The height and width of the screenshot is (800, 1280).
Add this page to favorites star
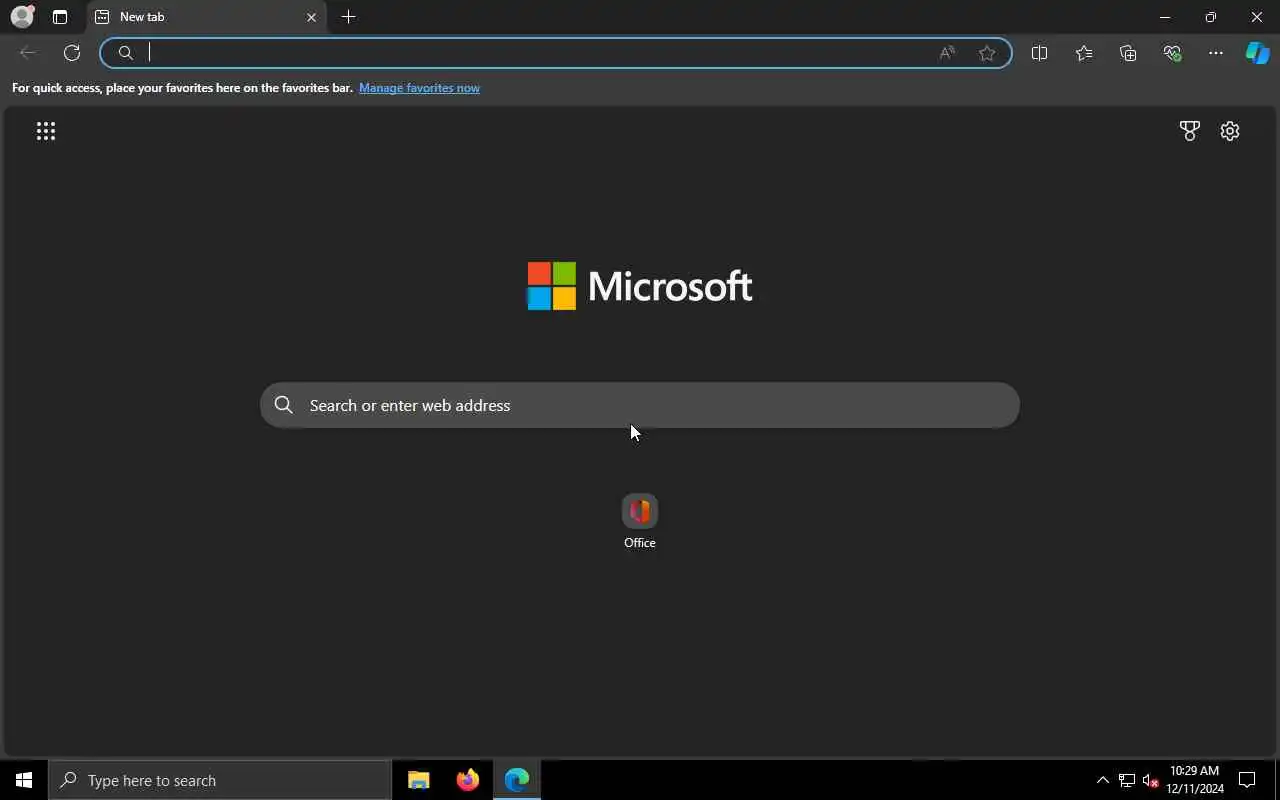(987, 53)
